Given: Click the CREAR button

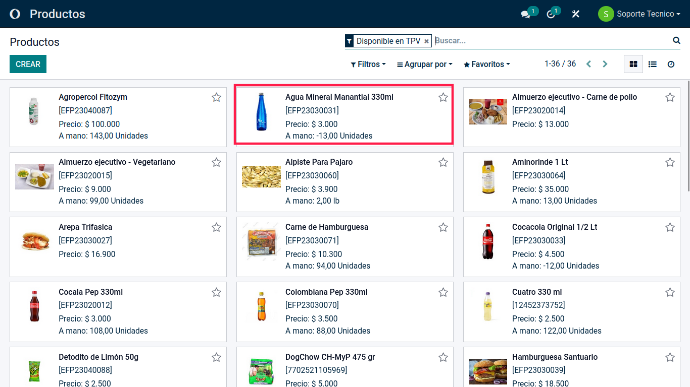Looking at the screenshot, I should click(28, 64).
